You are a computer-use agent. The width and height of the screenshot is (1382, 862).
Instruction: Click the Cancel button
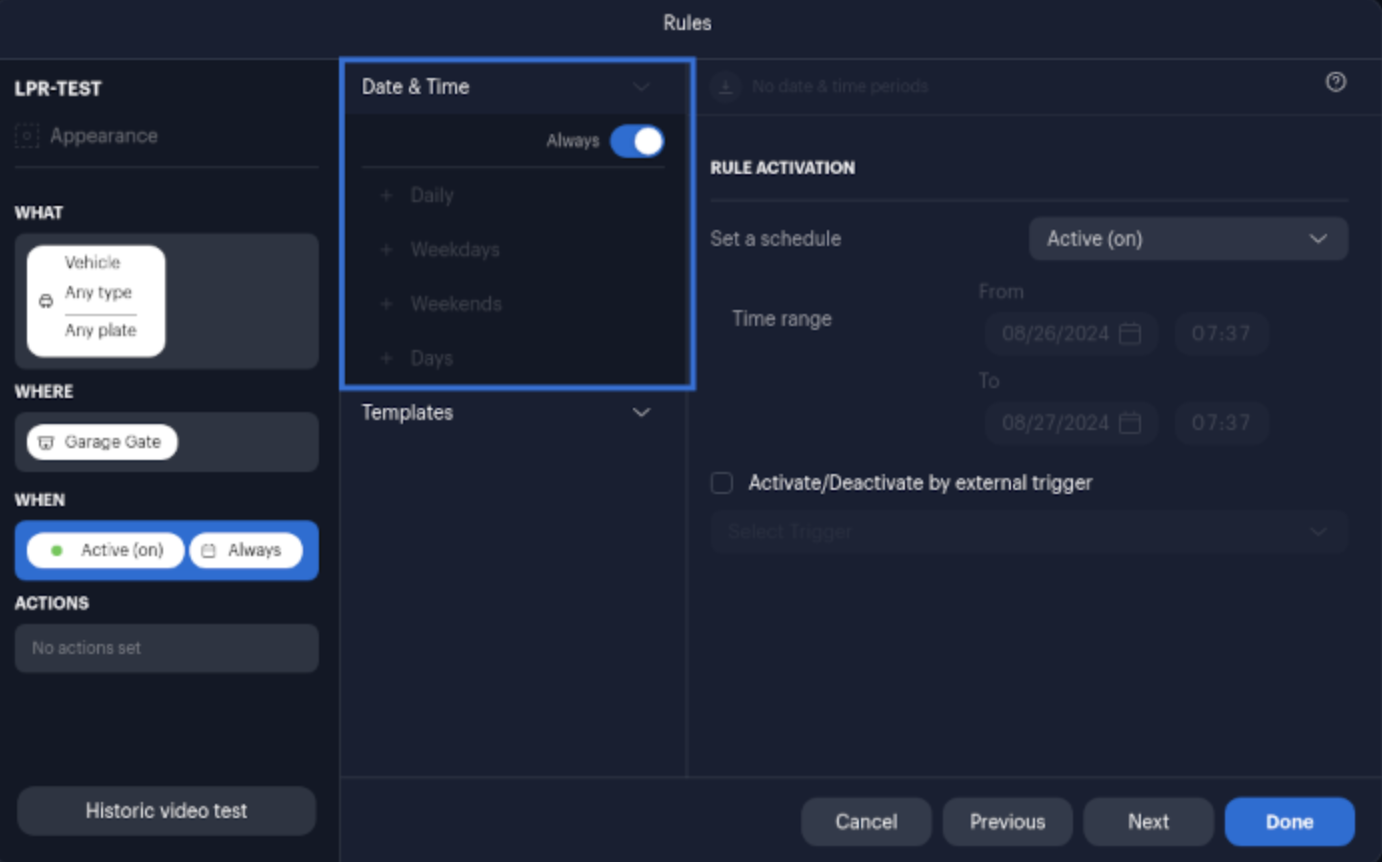click(x=866, y=822)
